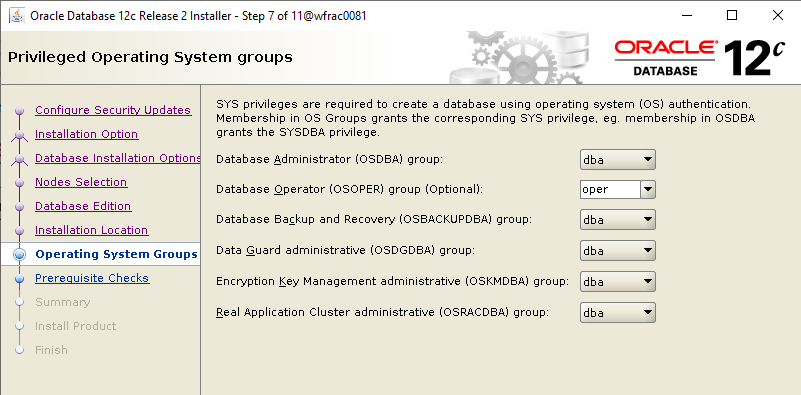The image size is (801, 395).
Task: Click 'Data Guard administrative (OSDGDBA) group:' label
Action: tap(346, 251)
